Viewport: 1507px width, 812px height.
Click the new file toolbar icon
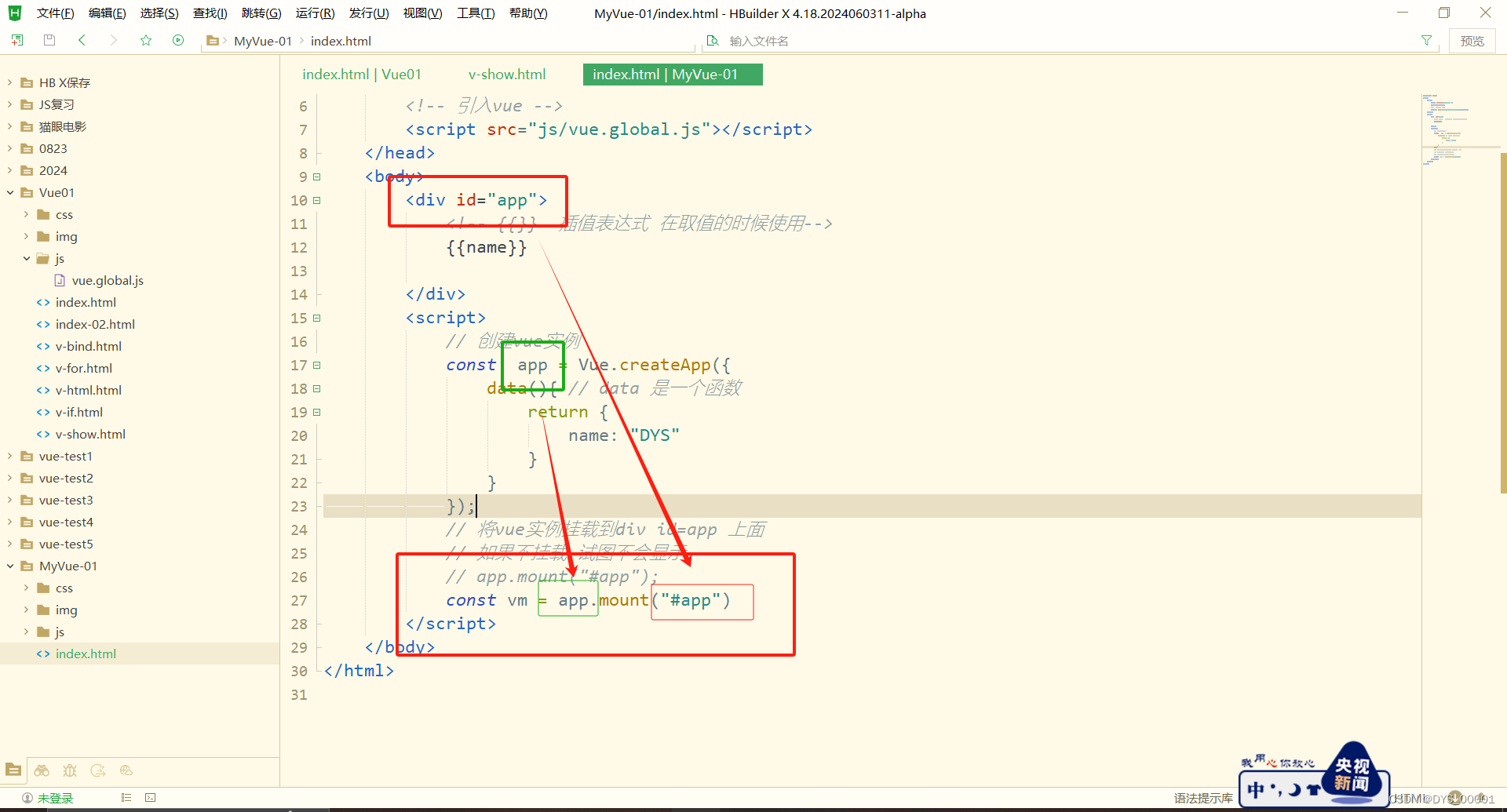[17, 40]
